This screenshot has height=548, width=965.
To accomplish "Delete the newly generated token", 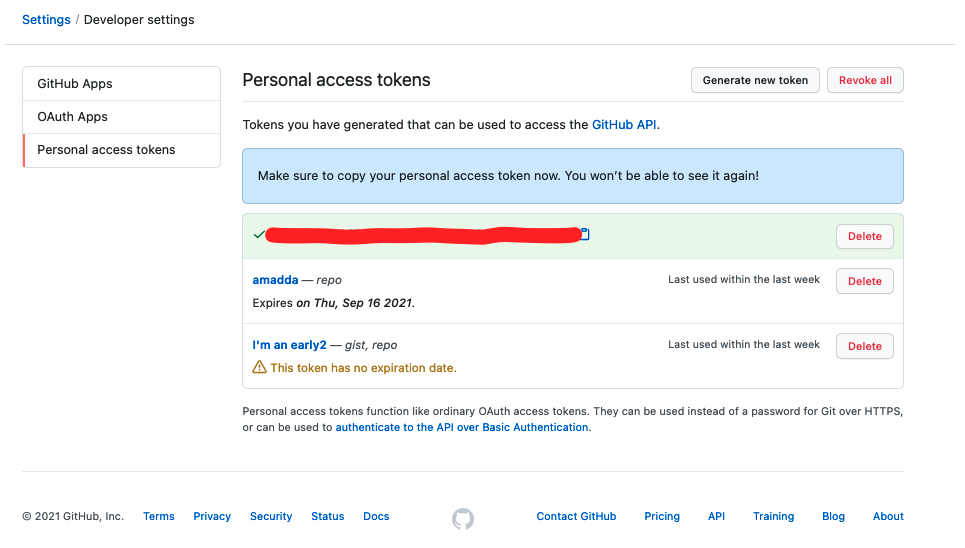I will pos(864,236).
